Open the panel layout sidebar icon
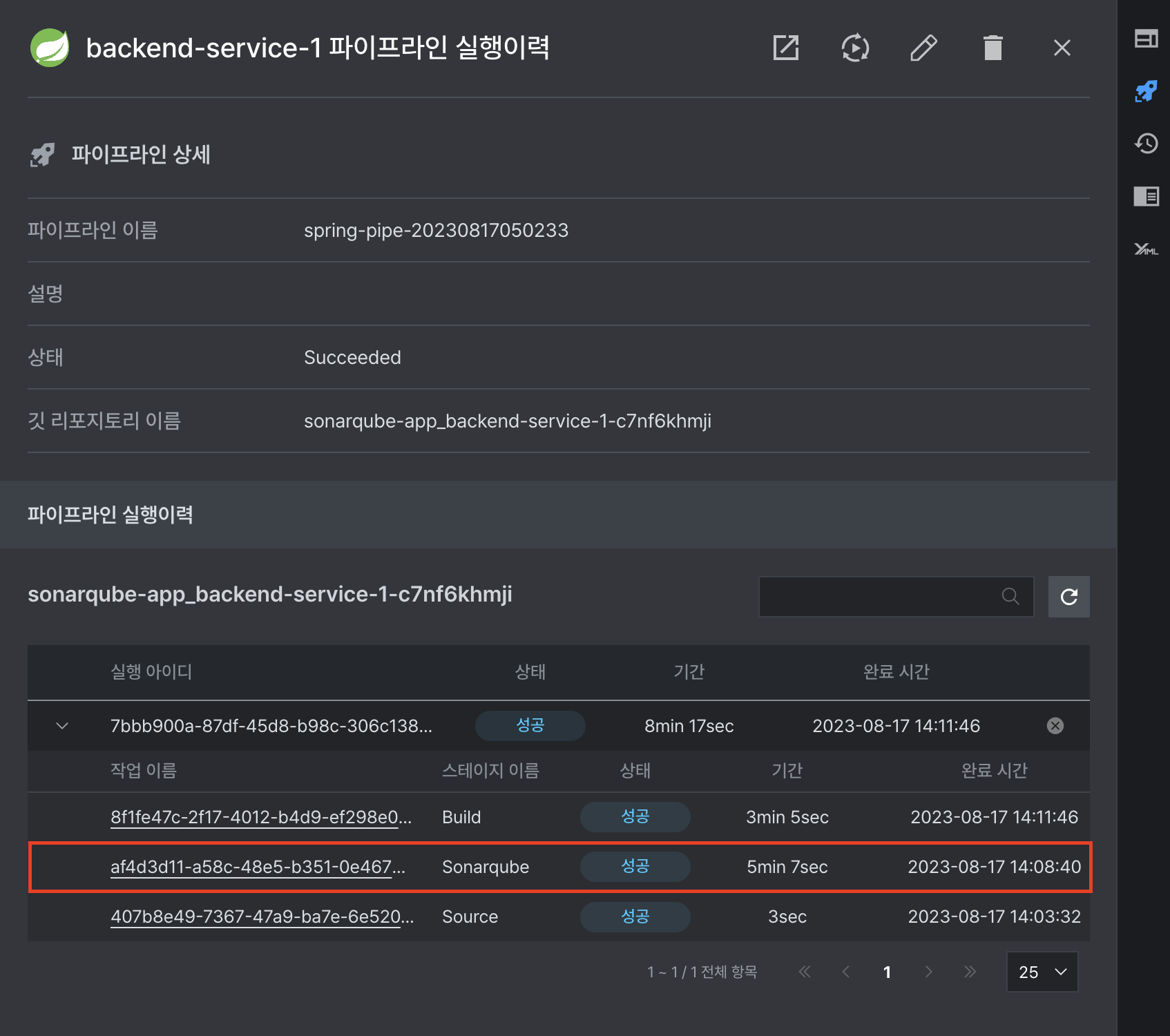The image size is (1170, 1036). (x=1146, y=39)
